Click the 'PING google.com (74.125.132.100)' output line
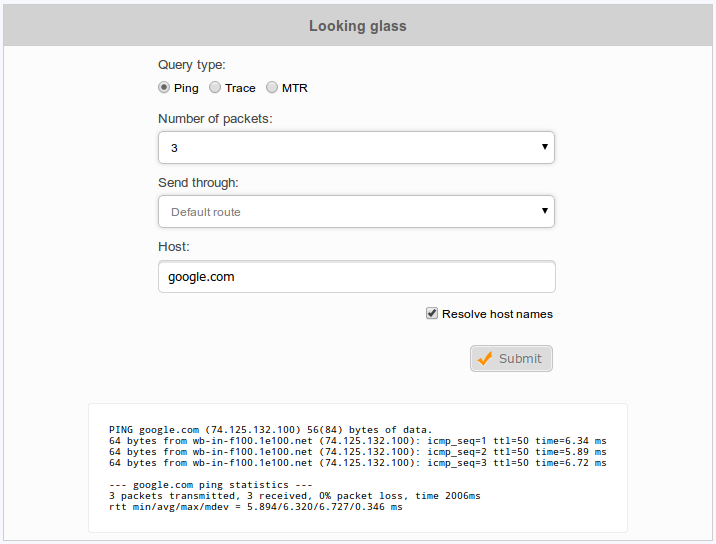The image size is (716, 544). click(270, 430)
